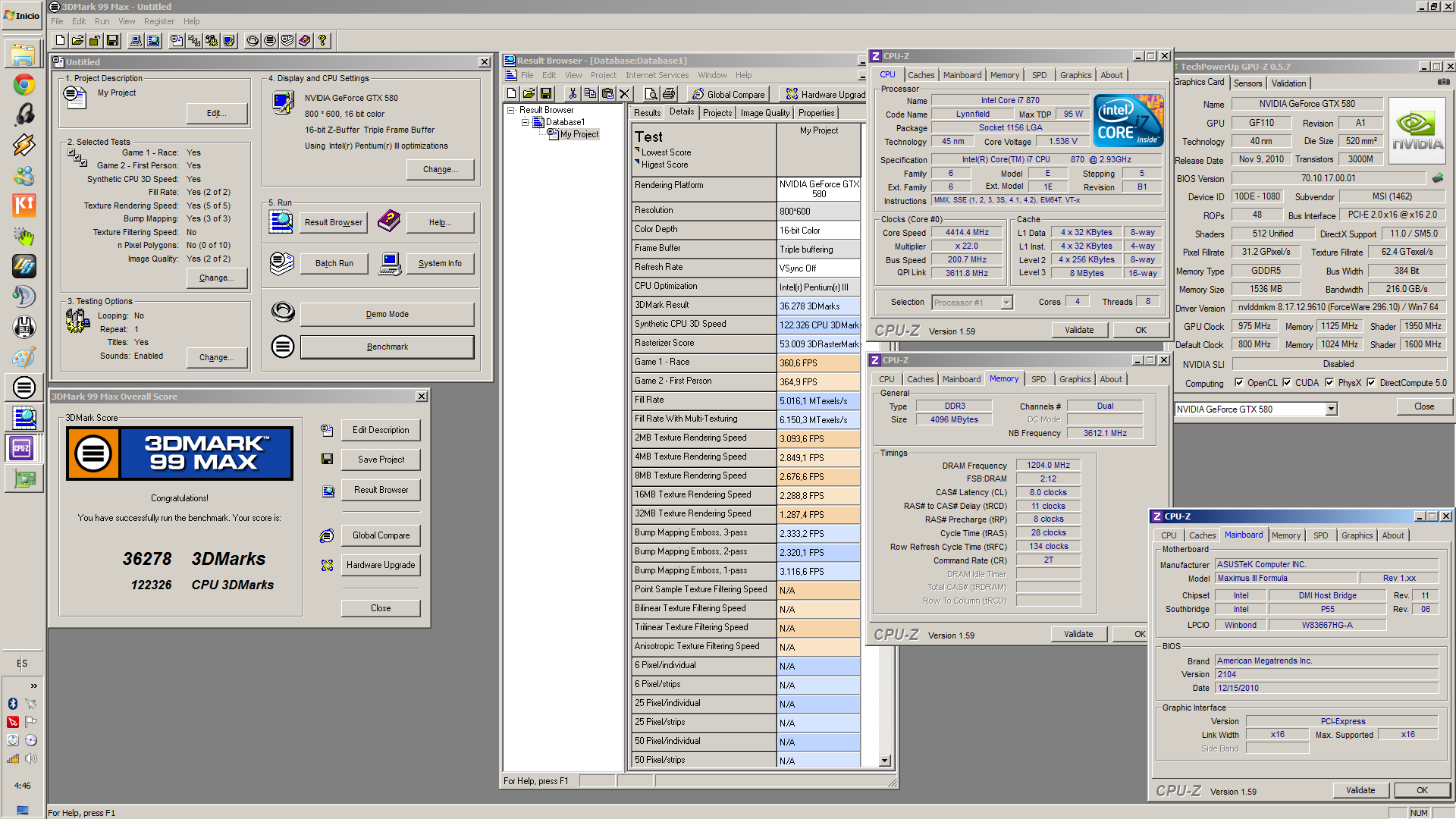Open Google Chrome from the taskbar
This screenshot has width=1456, height=819.
coord(24,85)
